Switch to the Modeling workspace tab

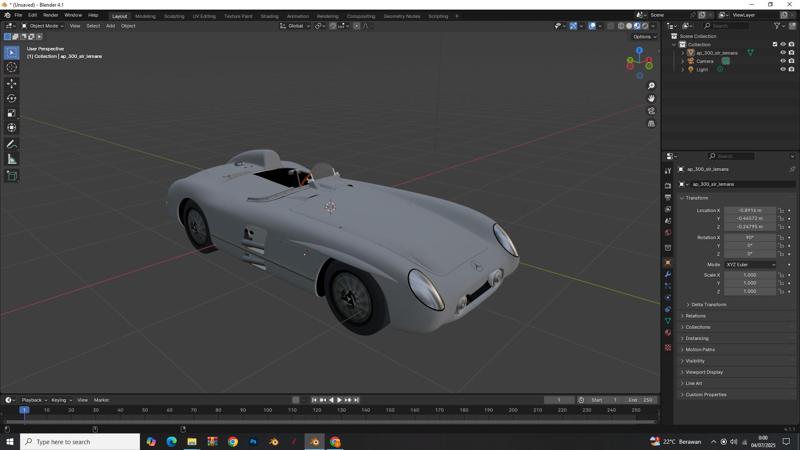[x=145, y=16]
